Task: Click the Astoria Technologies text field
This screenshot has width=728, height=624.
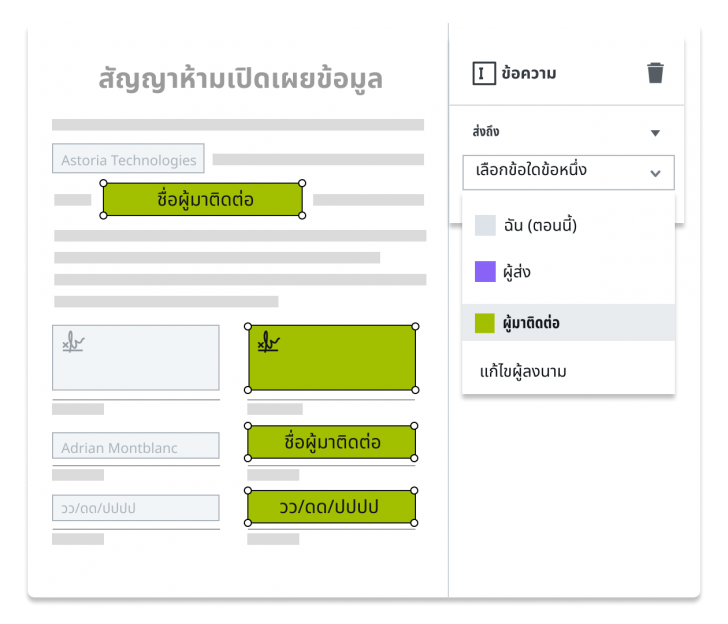Action: coord(128,158)
